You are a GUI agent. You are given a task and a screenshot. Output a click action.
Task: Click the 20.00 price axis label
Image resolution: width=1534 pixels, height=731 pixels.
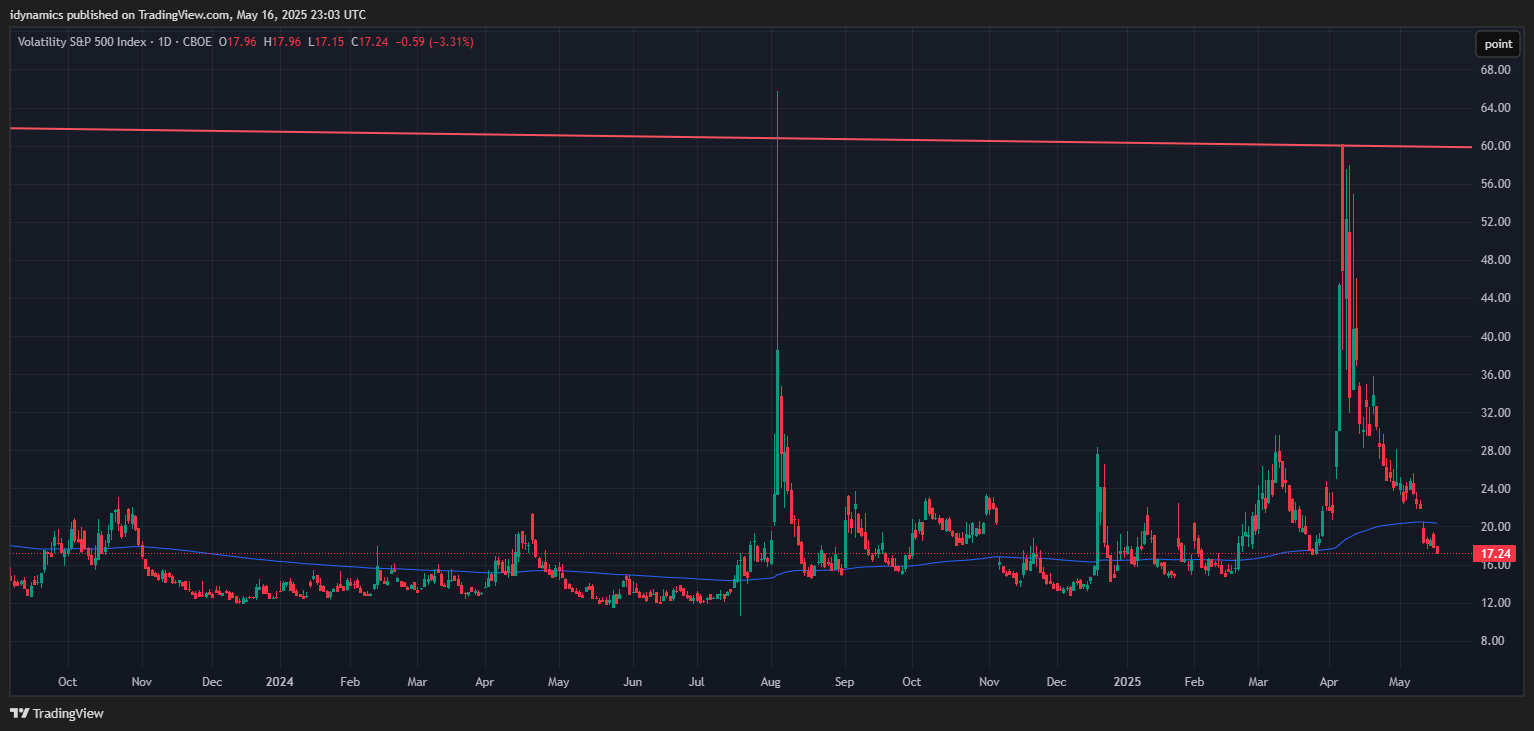point(1495,527)
